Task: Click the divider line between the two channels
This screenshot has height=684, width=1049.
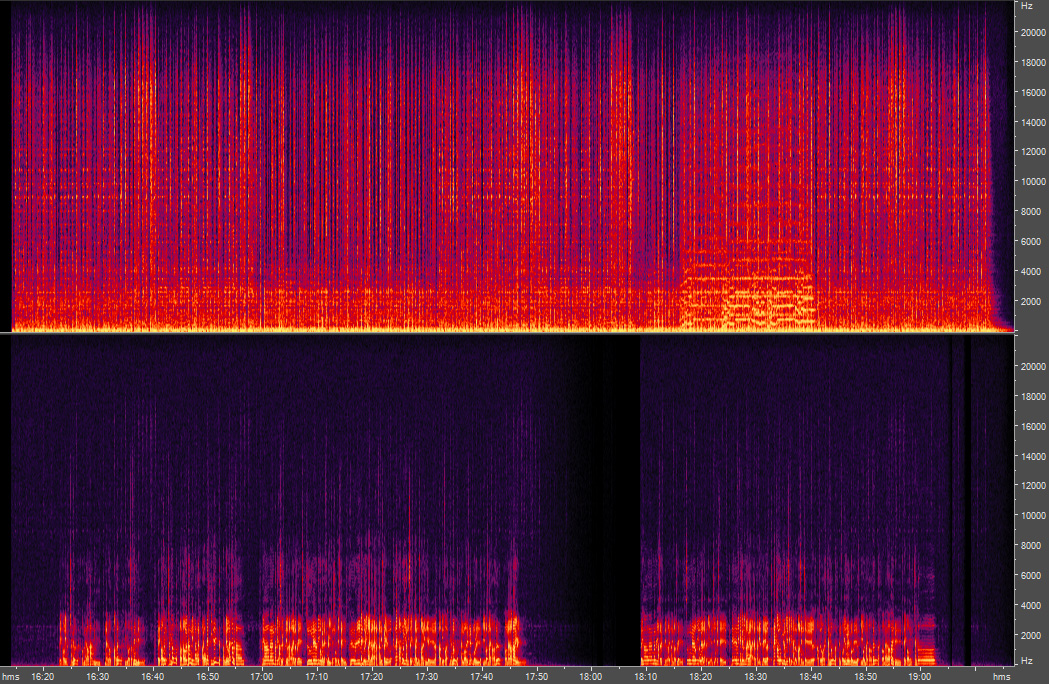Action: (510, 333)
